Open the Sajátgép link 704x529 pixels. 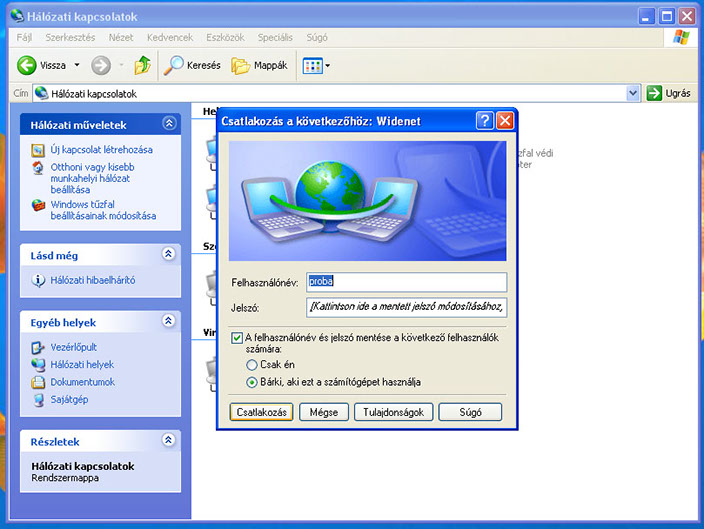tap(69, 400)
